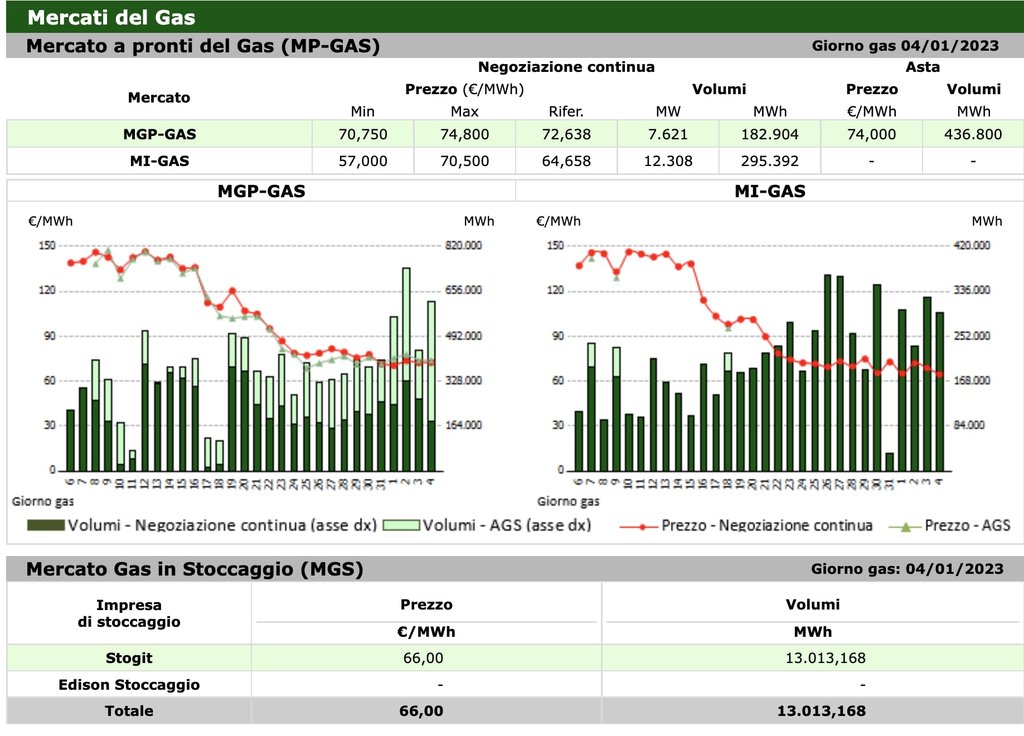Click the MGP-GAS auction volume 436.800
Image resolution: width=1024 pixels, height=736 pixels.
(972, 134)
